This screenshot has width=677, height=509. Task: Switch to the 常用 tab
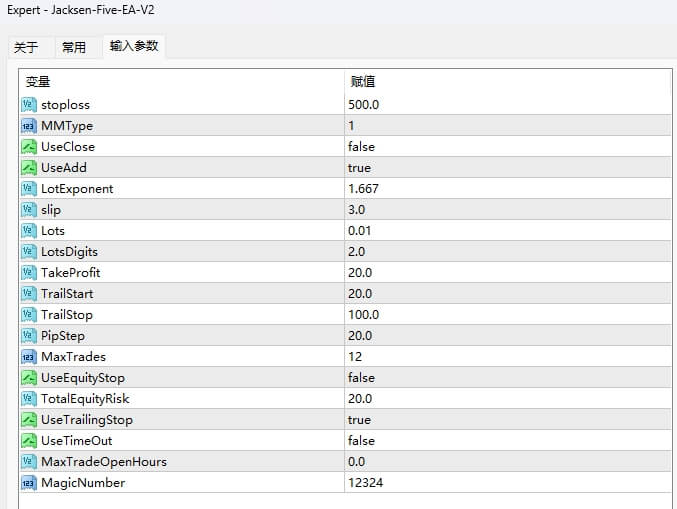point(74,47)
